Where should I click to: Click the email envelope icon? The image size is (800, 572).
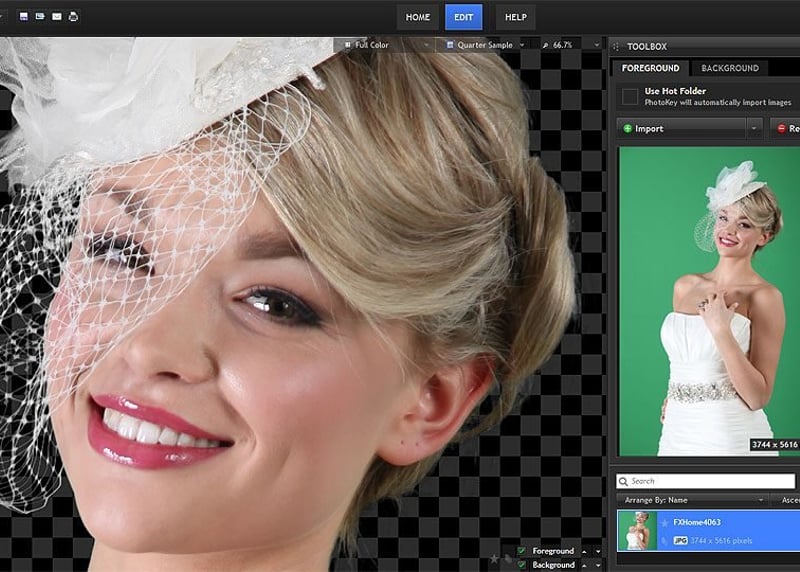click(x=56, y=17)
